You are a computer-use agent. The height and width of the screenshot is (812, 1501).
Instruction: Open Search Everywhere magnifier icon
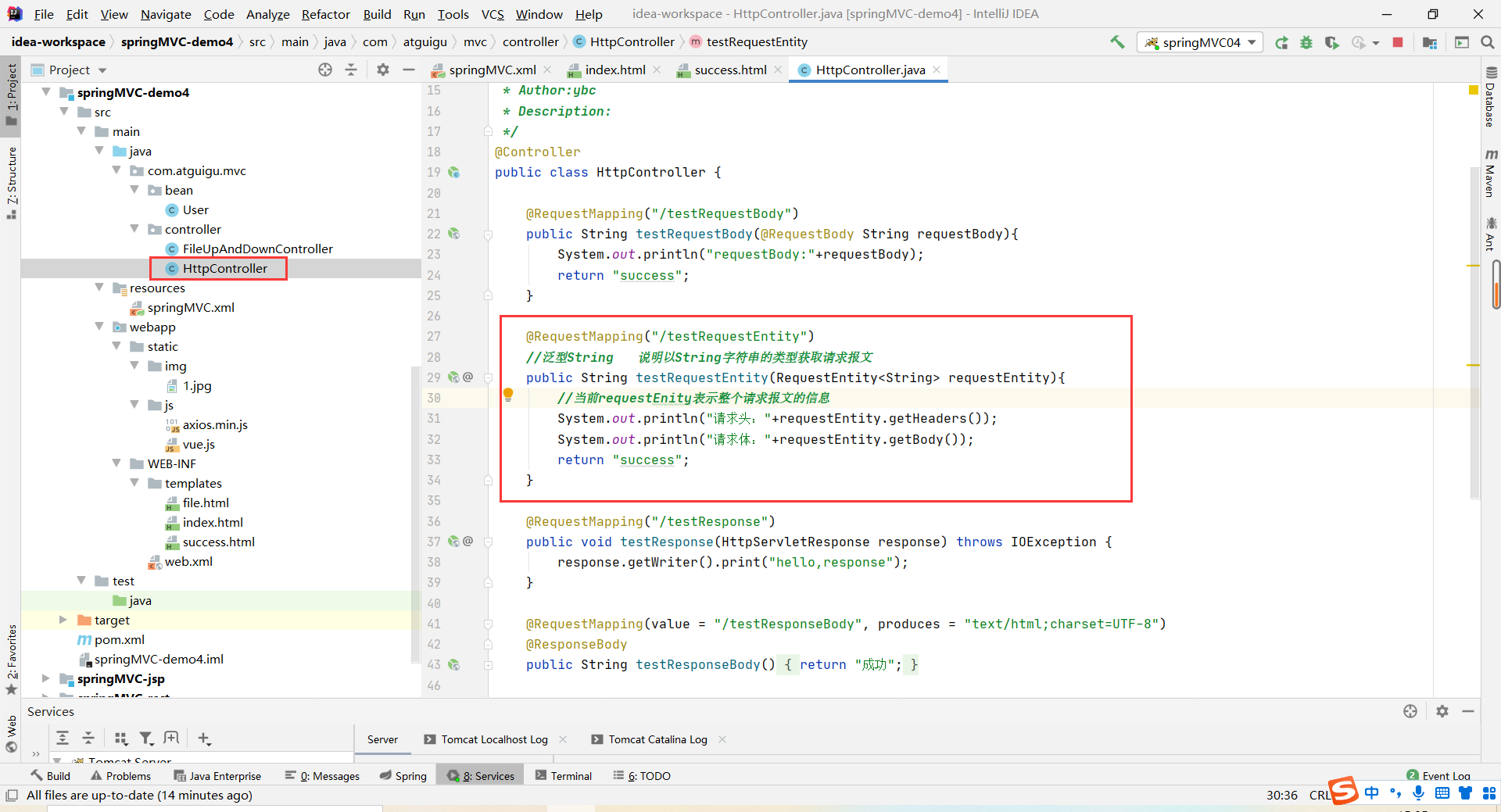tap(1488, 42)
